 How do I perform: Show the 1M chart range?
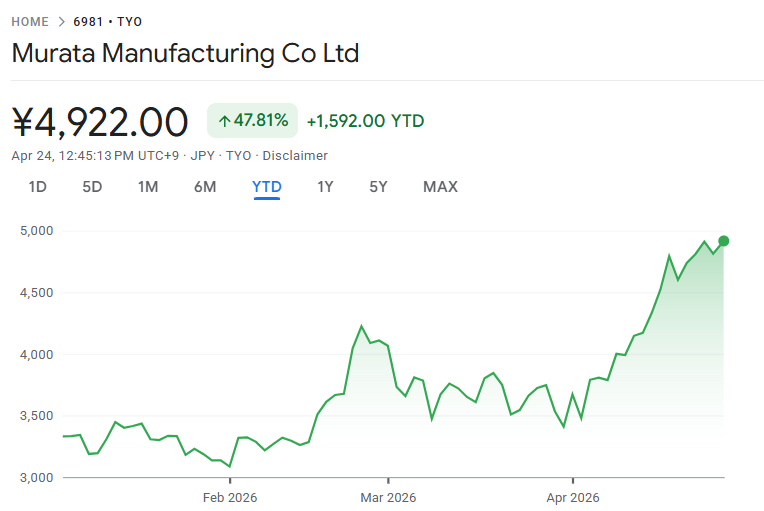click(148, 187)
